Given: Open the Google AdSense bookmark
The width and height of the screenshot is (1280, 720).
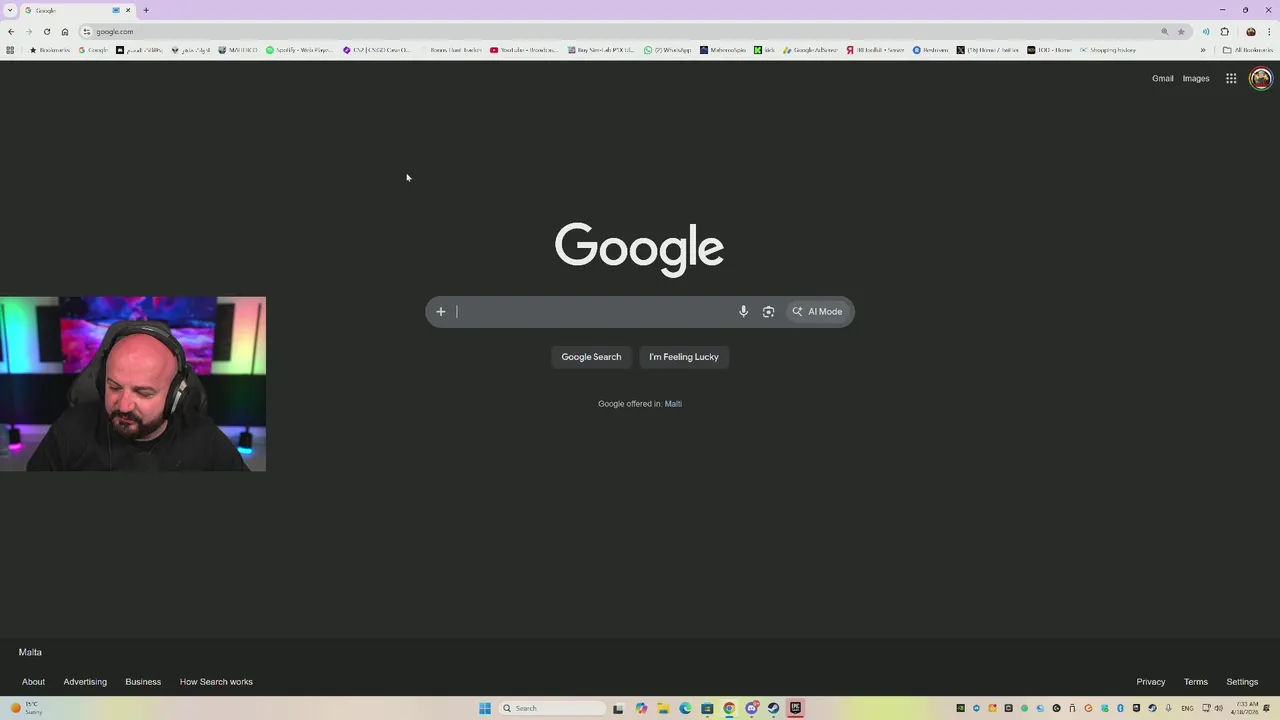Looking at the screenshot, I should [x=810, y=50].
